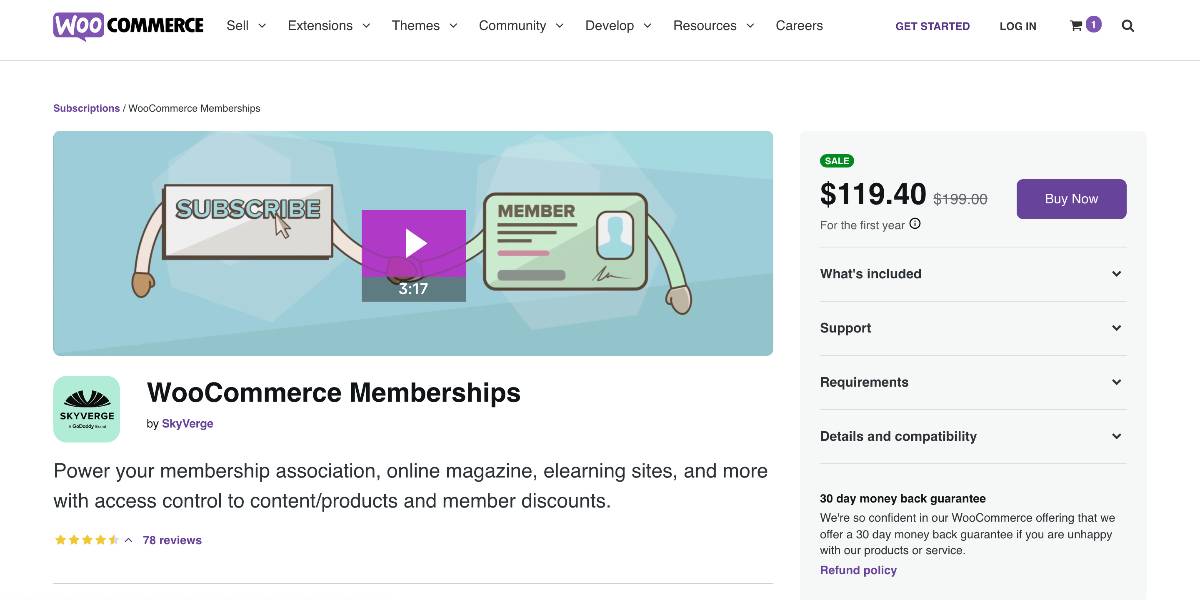Screen dimensions: 1200x600
Task: Go to the Careers page
Action: pos(799,26)
